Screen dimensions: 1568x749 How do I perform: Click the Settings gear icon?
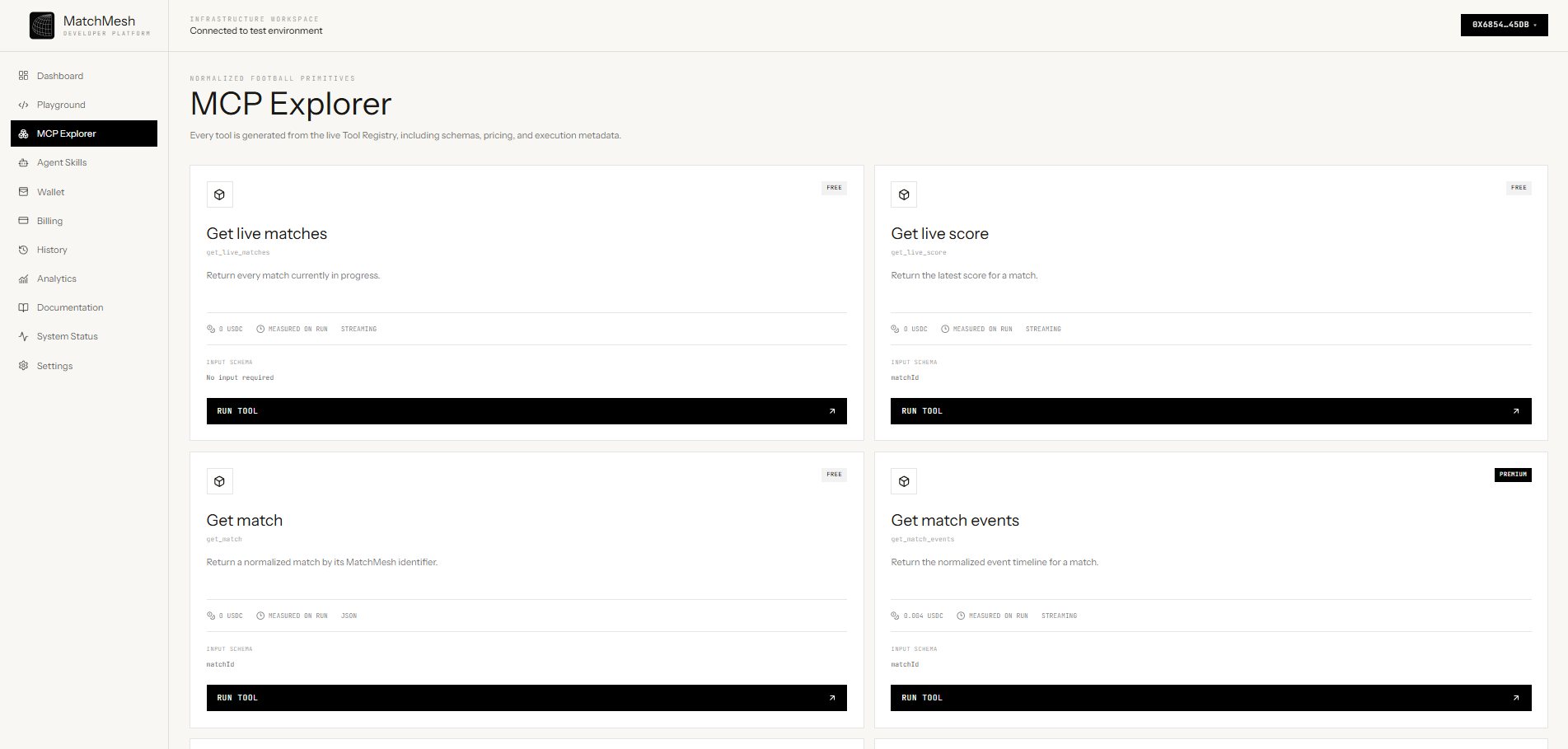point(23,366)
